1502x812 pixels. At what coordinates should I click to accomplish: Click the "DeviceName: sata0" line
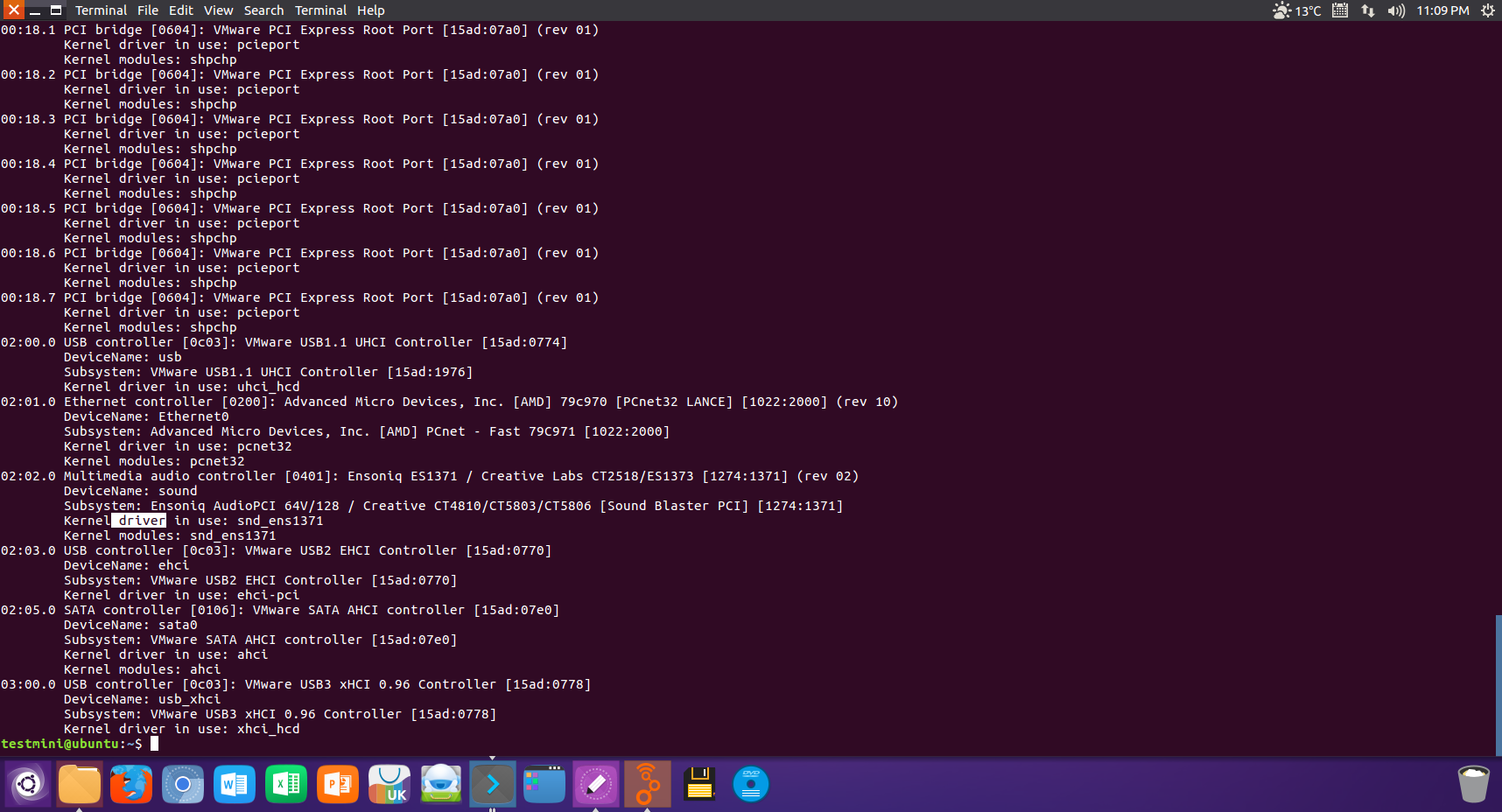click(x=130, y=625)
